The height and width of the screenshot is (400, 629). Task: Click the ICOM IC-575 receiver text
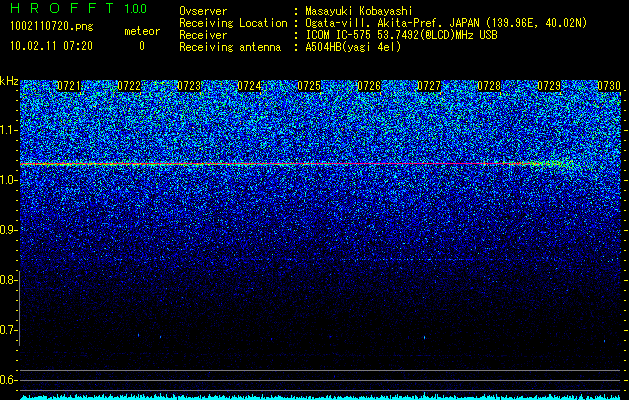point(401,35)
